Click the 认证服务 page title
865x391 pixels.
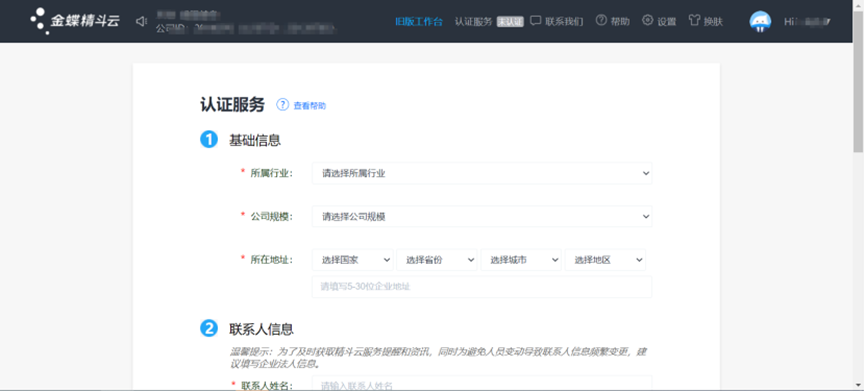[x=232, y=105]
